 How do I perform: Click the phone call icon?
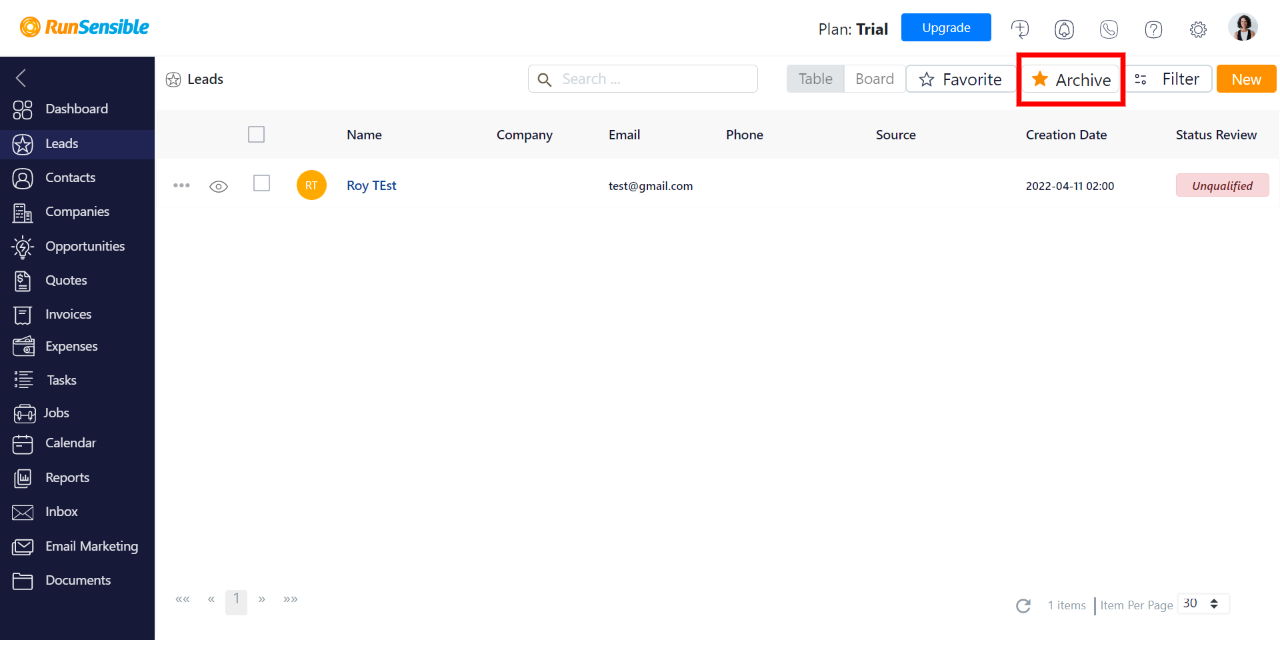tap(1109, 29)
